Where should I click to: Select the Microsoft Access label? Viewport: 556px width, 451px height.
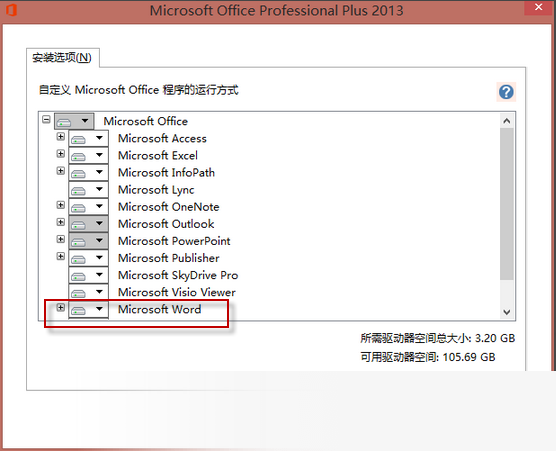point(162,138)
